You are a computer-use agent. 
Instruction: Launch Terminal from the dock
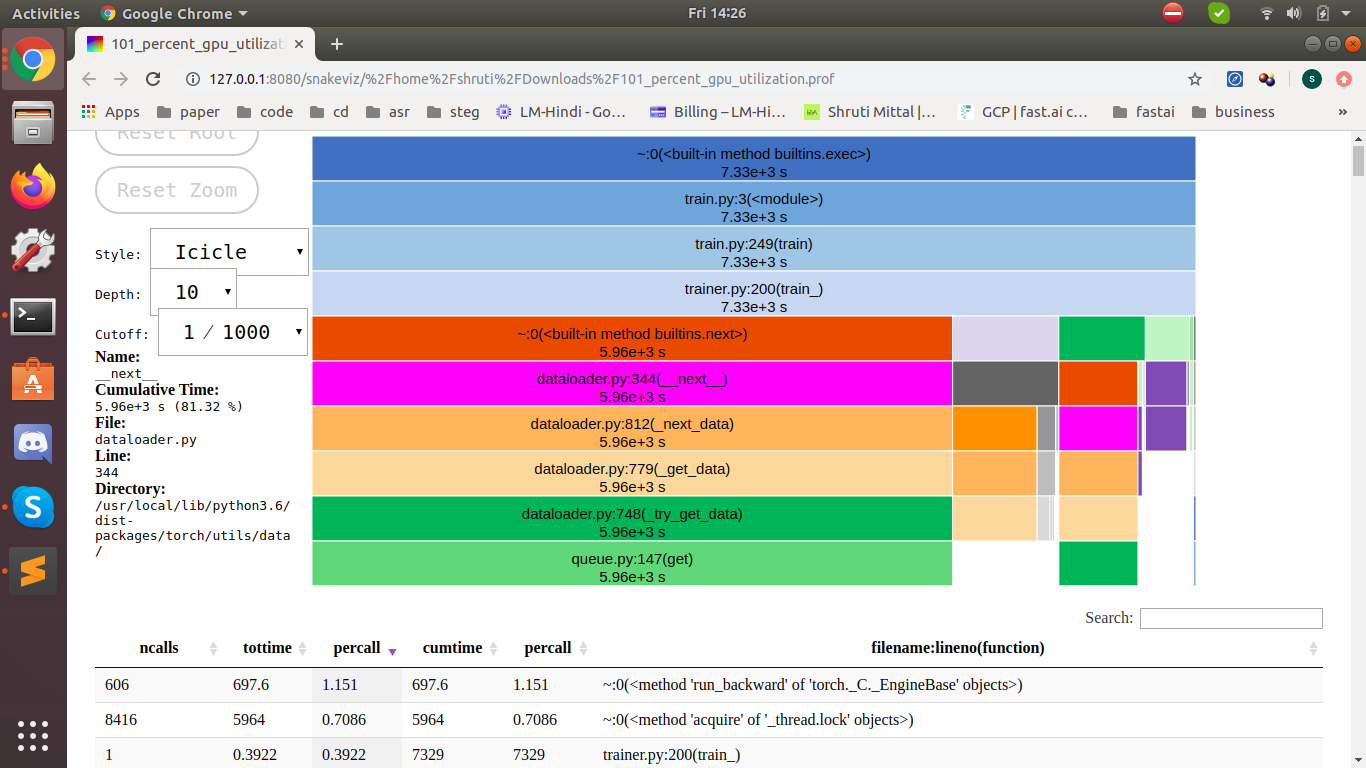[33, 316]
